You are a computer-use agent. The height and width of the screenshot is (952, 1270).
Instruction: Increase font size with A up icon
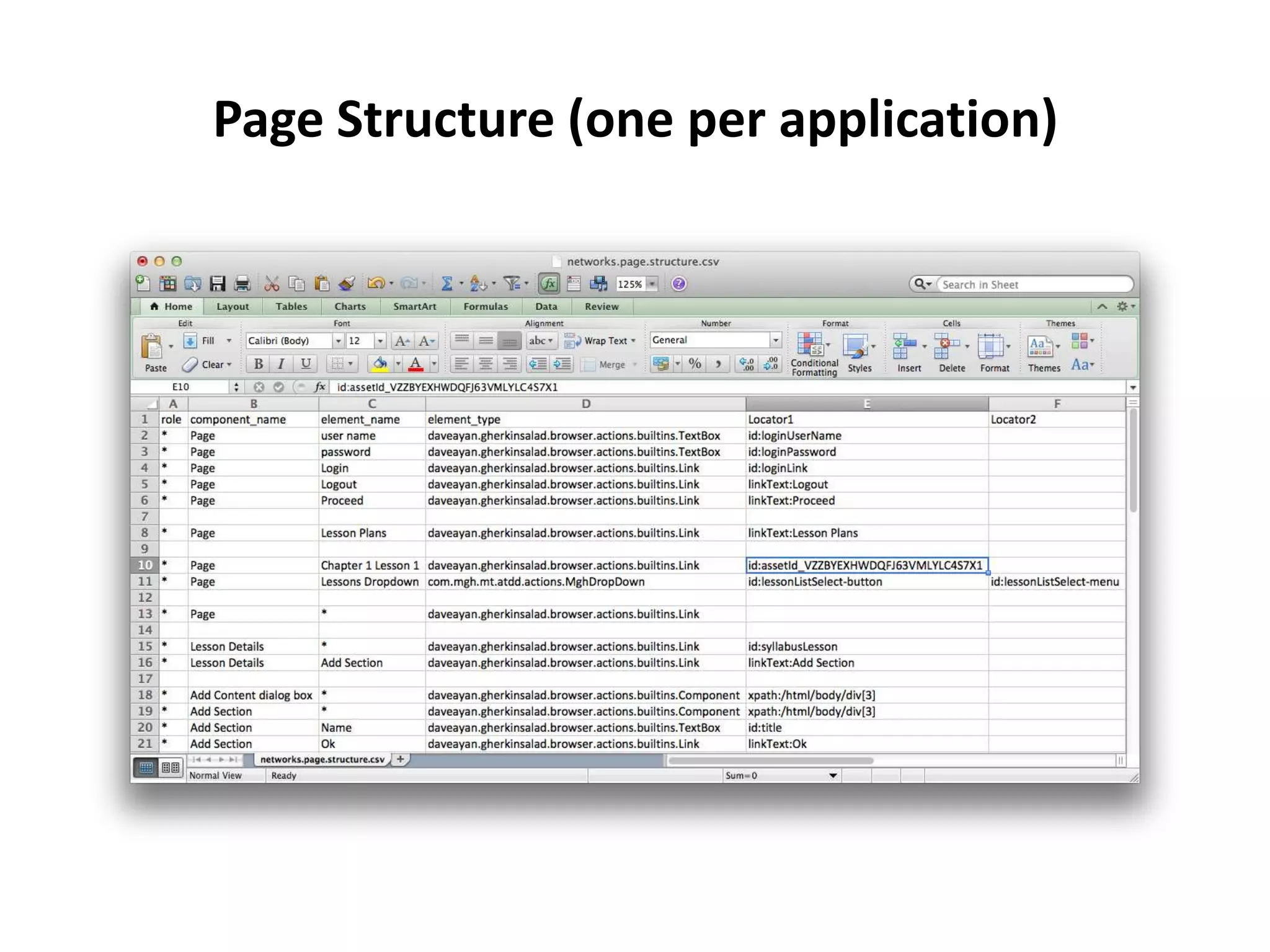click(402, 341)
